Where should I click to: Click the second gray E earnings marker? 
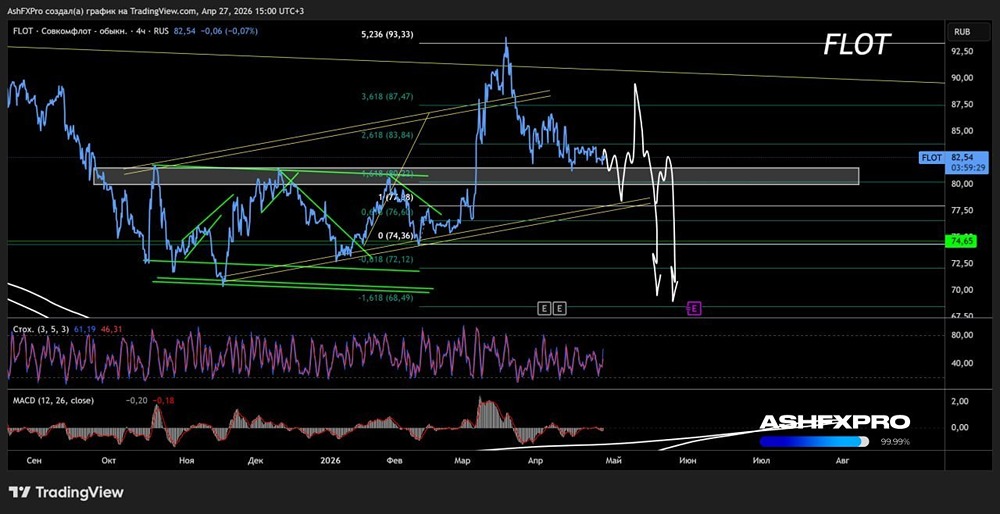(x=559, y=309)
